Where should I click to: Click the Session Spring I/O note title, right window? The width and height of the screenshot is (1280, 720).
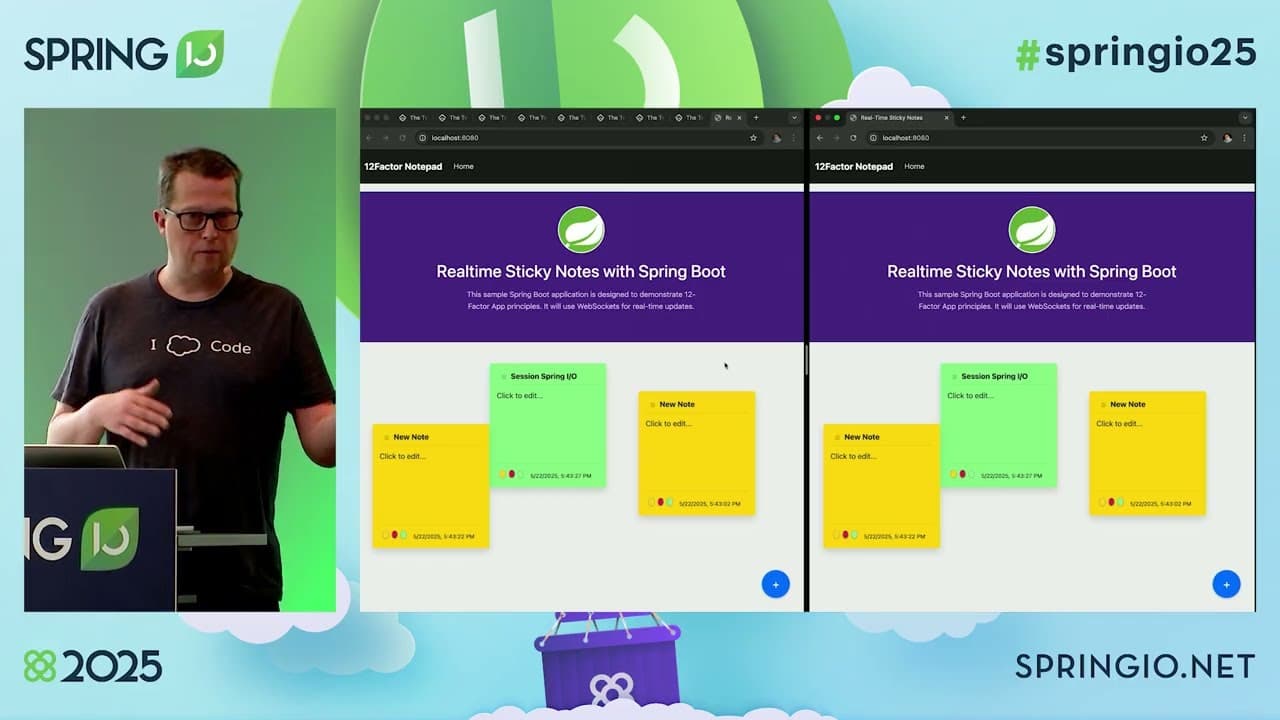point(994,376)
